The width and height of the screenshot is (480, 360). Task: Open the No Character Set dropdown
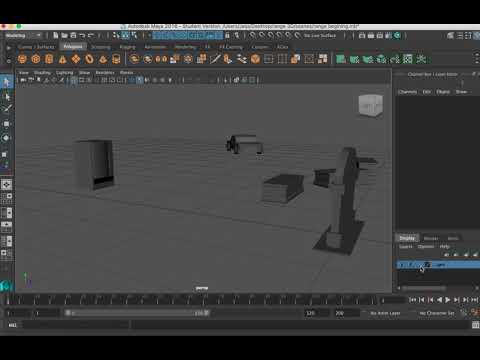(x=437, y=313)
